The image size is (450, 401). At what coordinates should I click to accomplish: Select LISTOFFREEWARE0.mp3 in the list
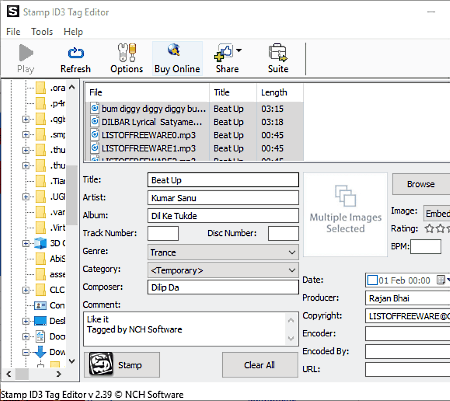195,135
